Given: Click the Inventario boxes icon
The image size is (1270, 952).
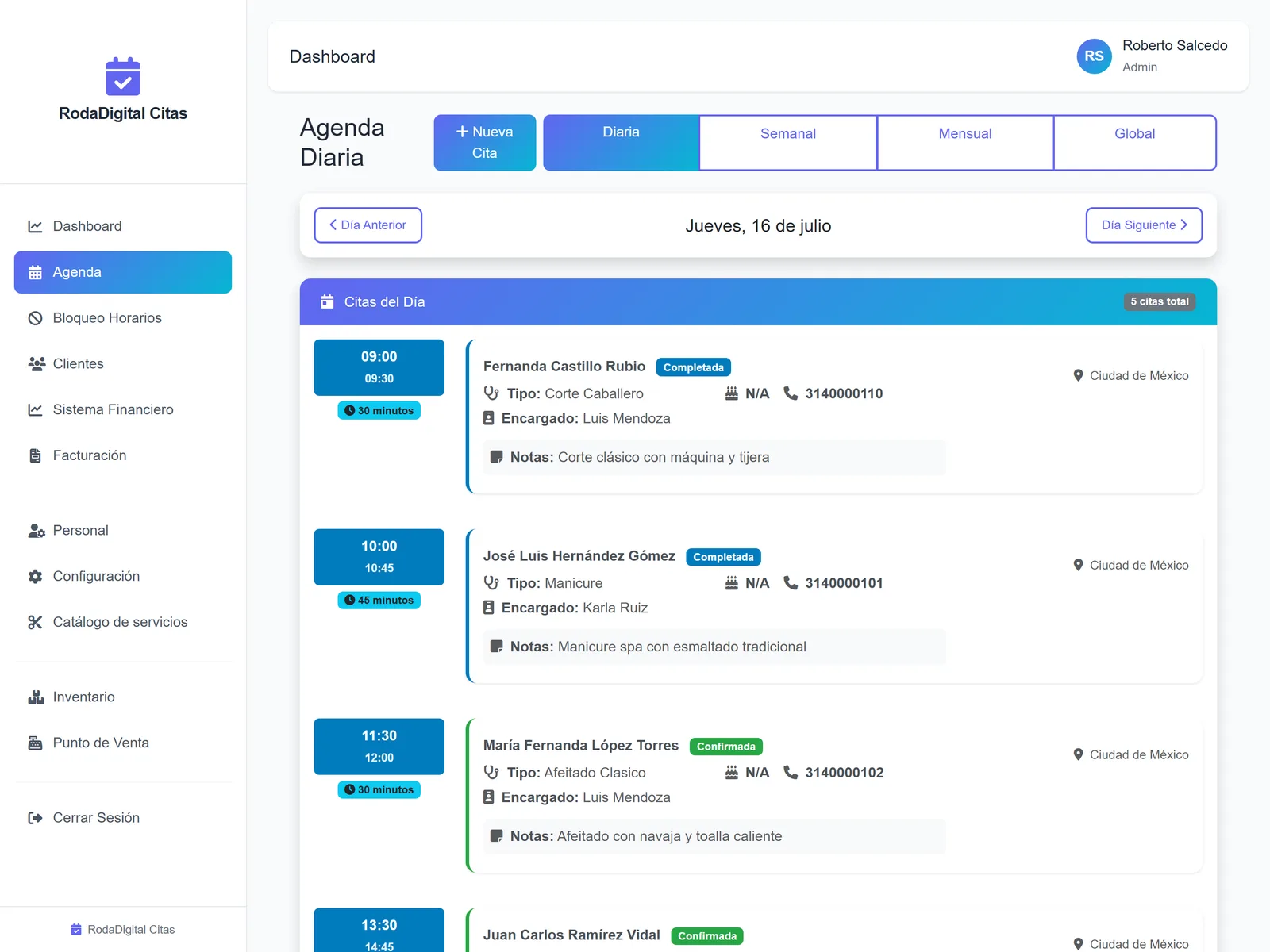Looking at the screenshot, I should (x=36, y=697).
